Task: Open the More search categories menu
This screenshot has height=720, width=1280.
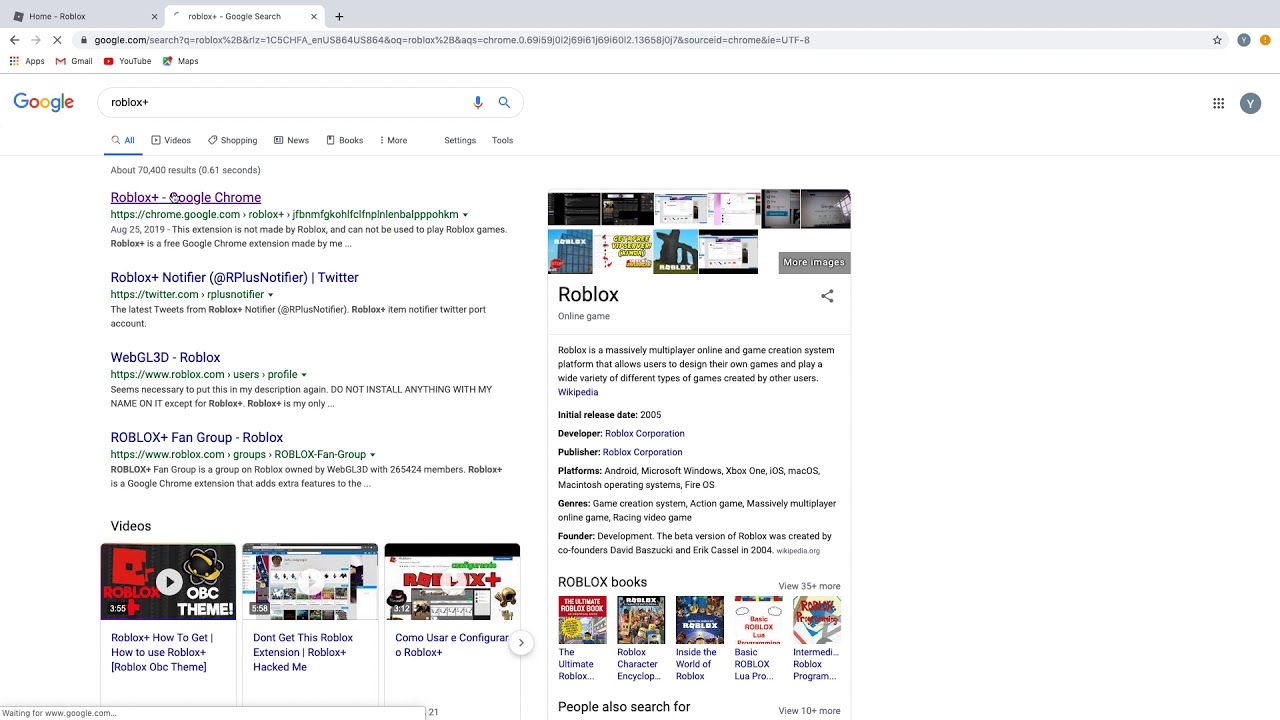Action: pos(393,140)
